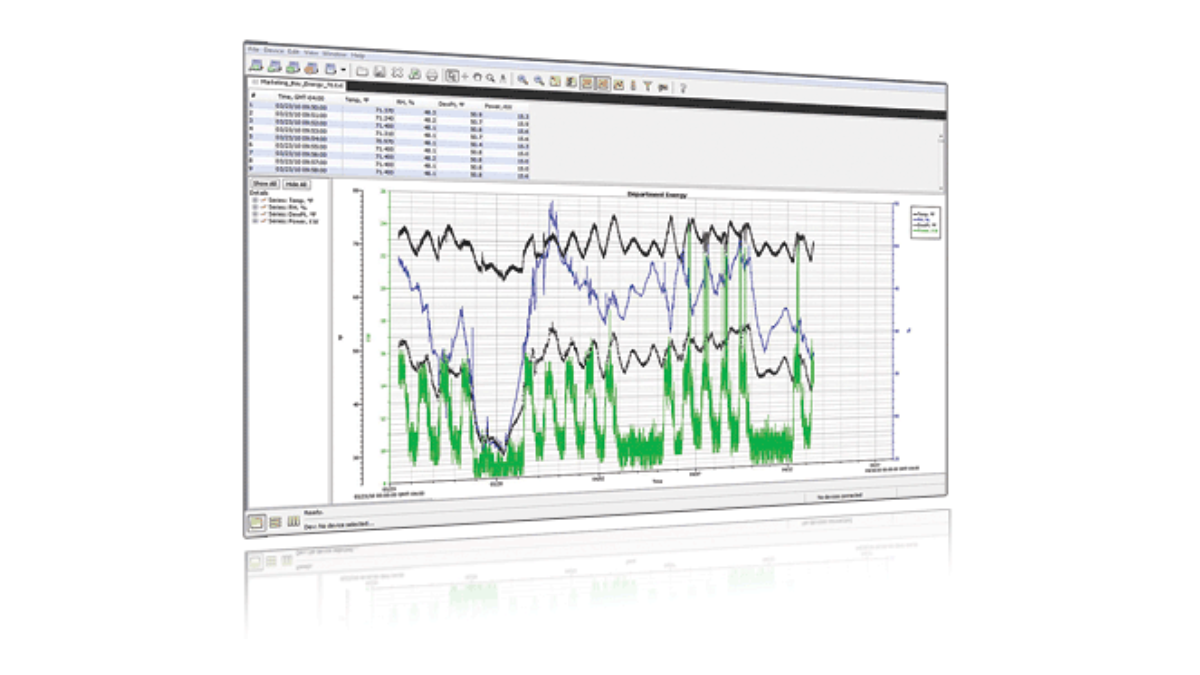Click the Time column header
Image resolution: width=1200 pixels, height=675 pixels.
[300, 97]
